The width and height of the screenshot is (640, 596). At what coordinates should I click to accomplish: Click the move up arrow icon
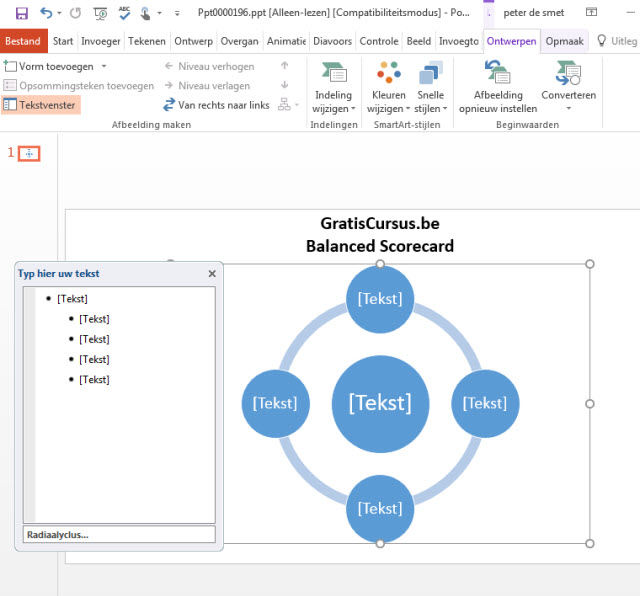point(285,65)
